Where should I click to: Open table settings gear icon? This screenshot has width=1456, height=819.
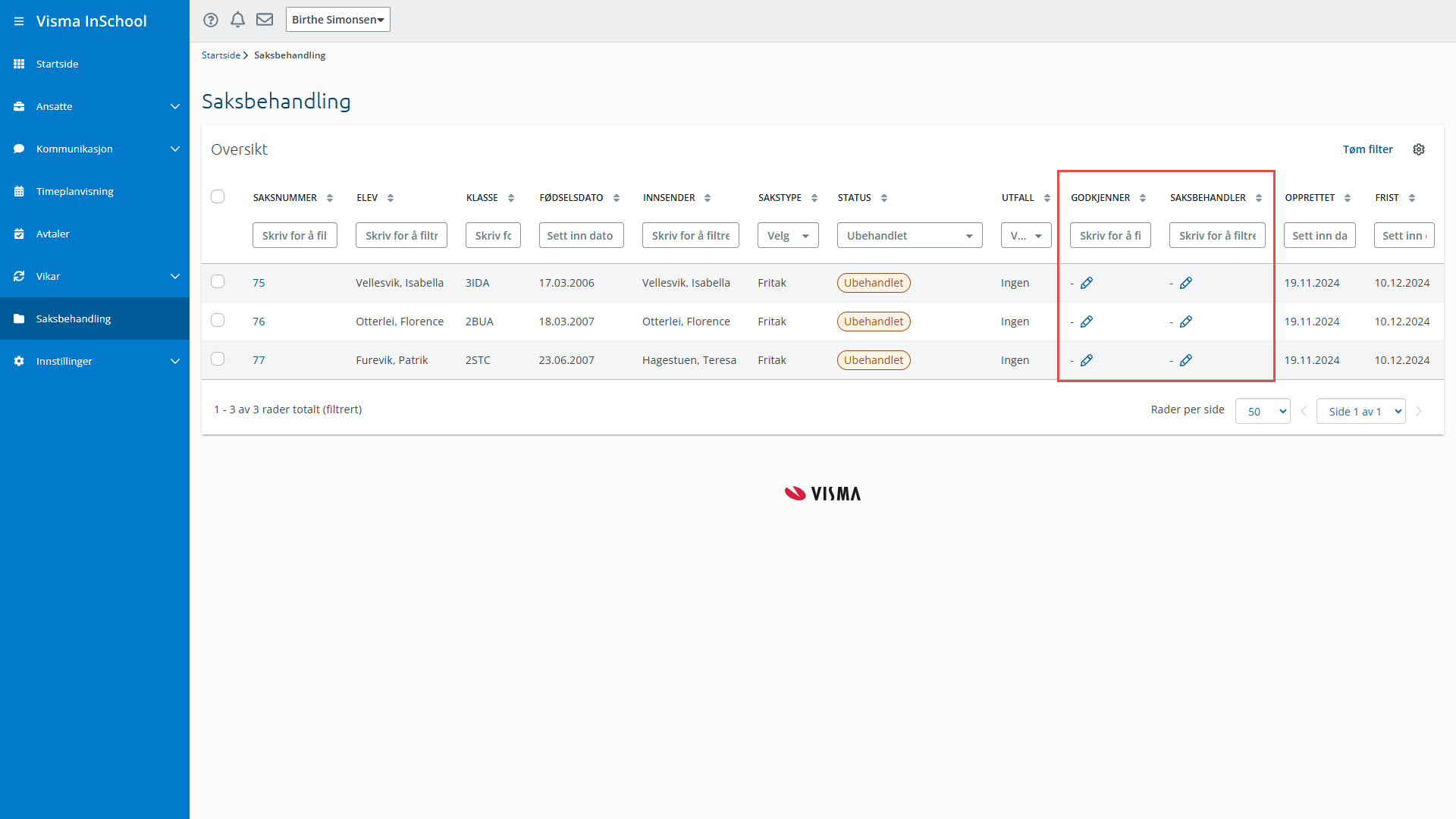(x=1419, y=149)
